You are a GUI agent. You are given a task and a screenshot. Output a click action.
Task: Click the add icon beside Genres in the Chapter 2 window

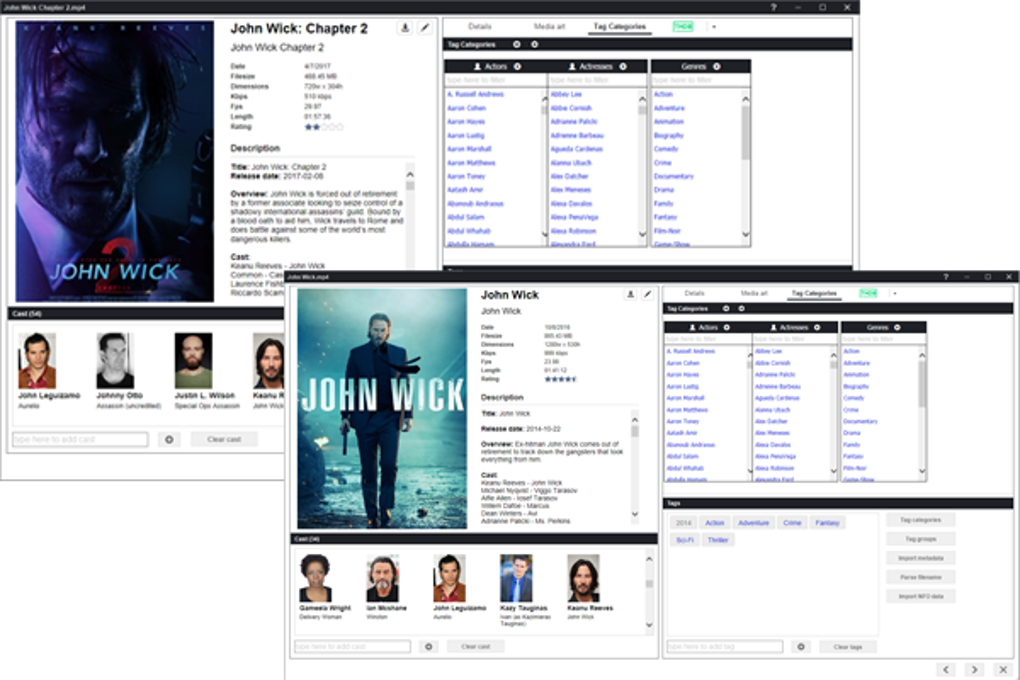(717, 66)
